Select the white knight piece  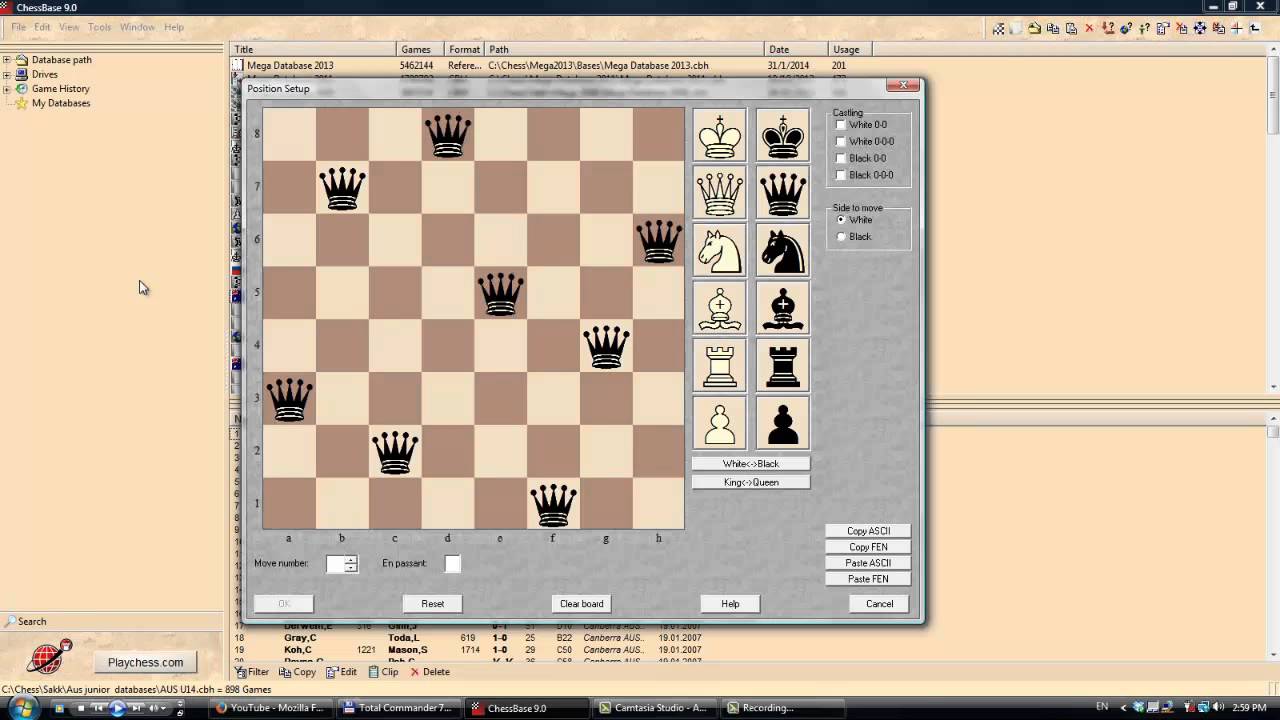click(x=720, y=250)
